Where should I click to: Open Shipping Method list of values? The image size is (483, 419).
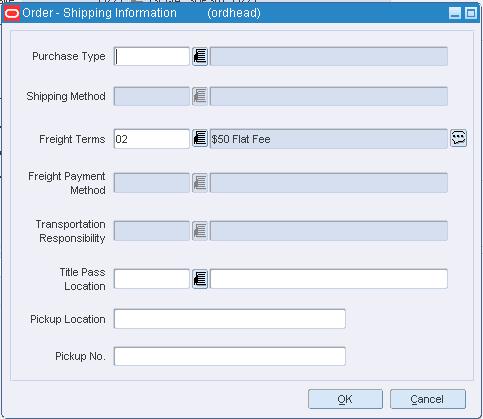(200, 96)
